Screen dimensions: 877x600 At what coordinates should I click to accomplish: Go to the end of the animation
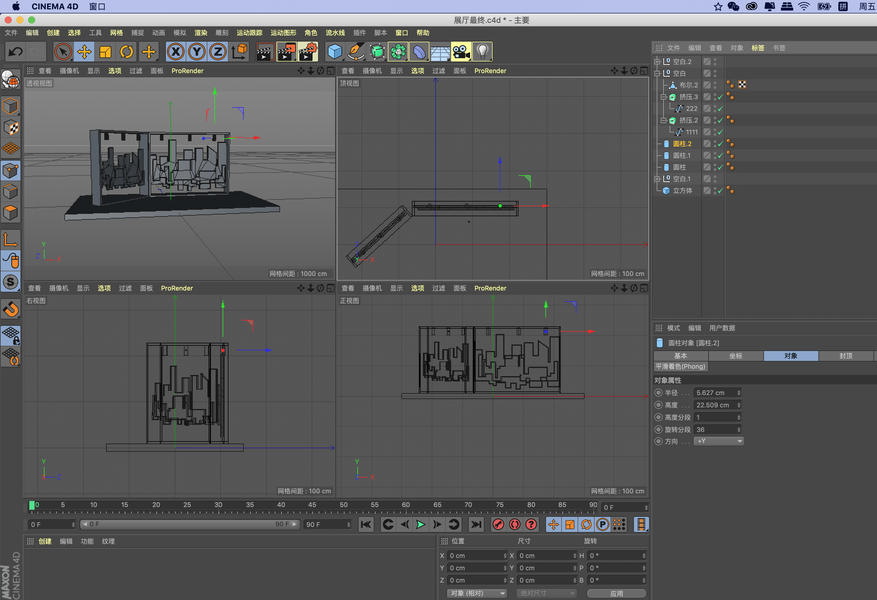(476, 525)
